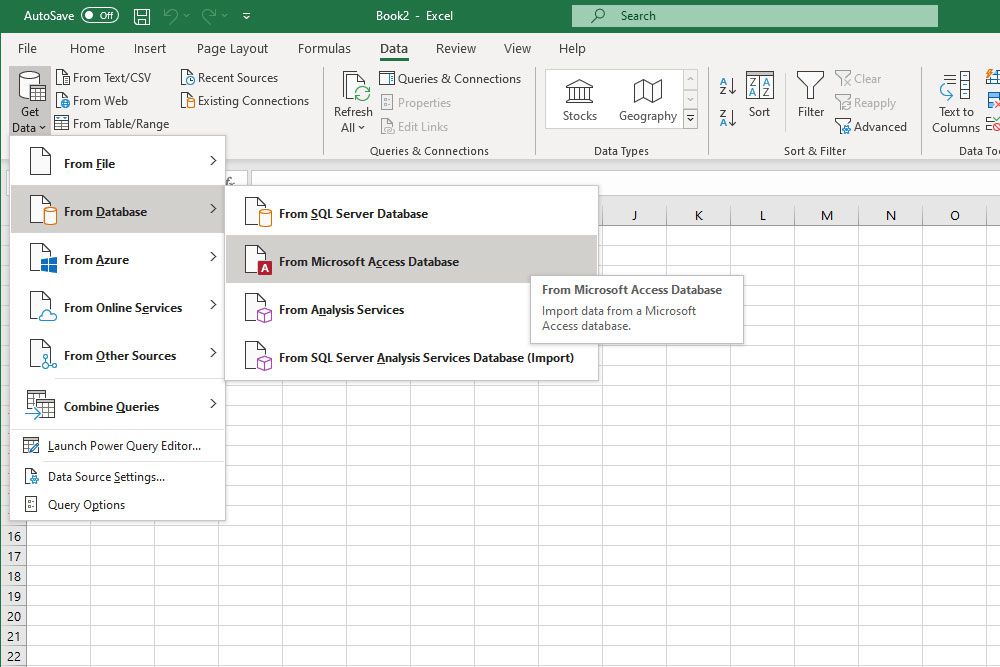Select column O header
1000x667 pixels.
(955, 216)
